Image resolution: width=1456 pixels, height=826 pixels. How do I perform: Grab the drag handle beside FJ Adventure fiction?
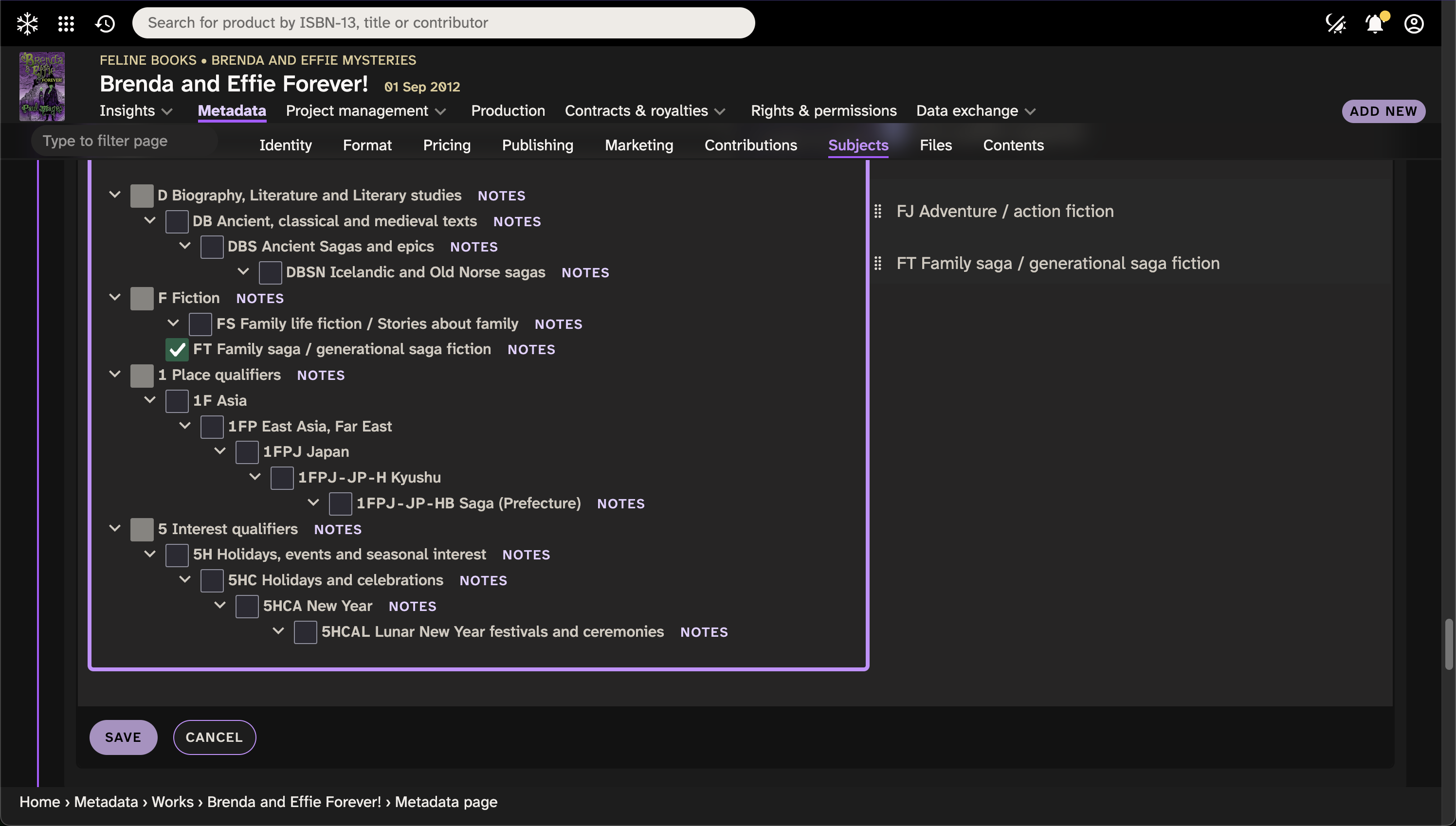tap(878, 211)
